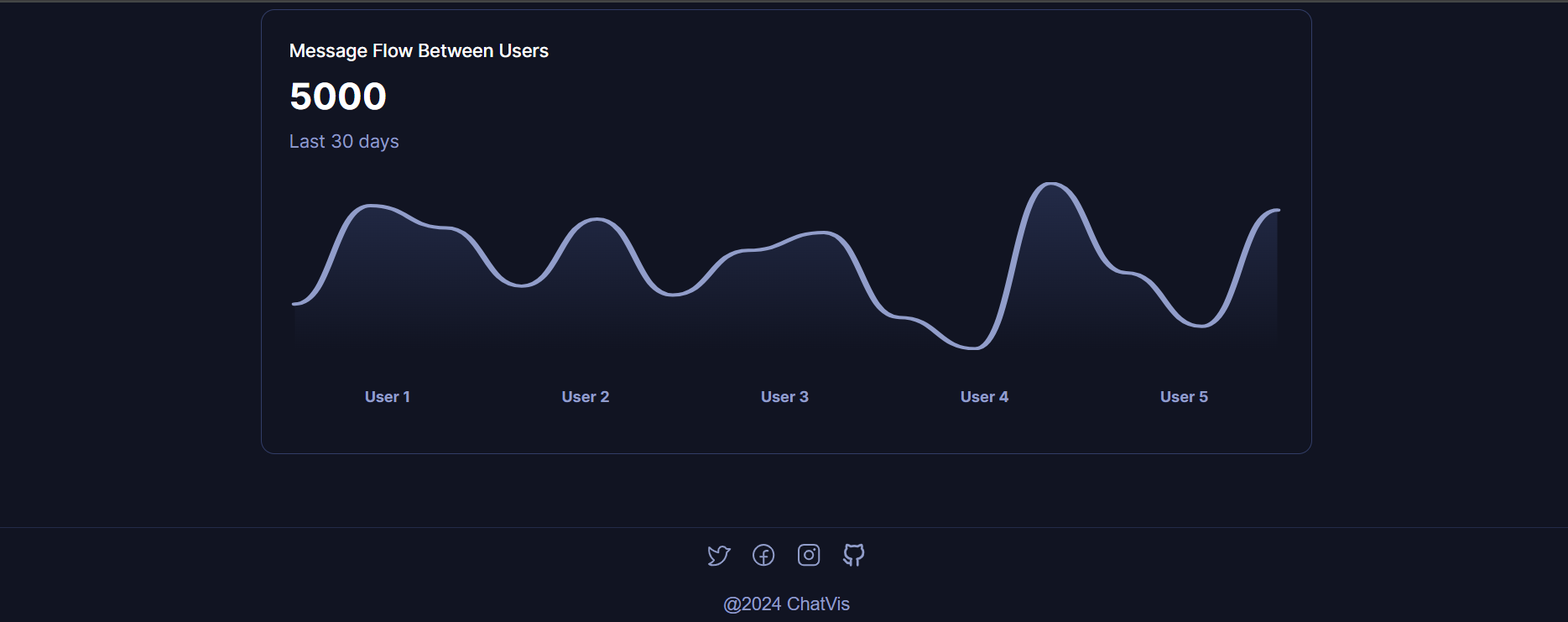Screen dimensions: 1568x622
Task: Click the User 4 axis label
Action: coord(984,397)
